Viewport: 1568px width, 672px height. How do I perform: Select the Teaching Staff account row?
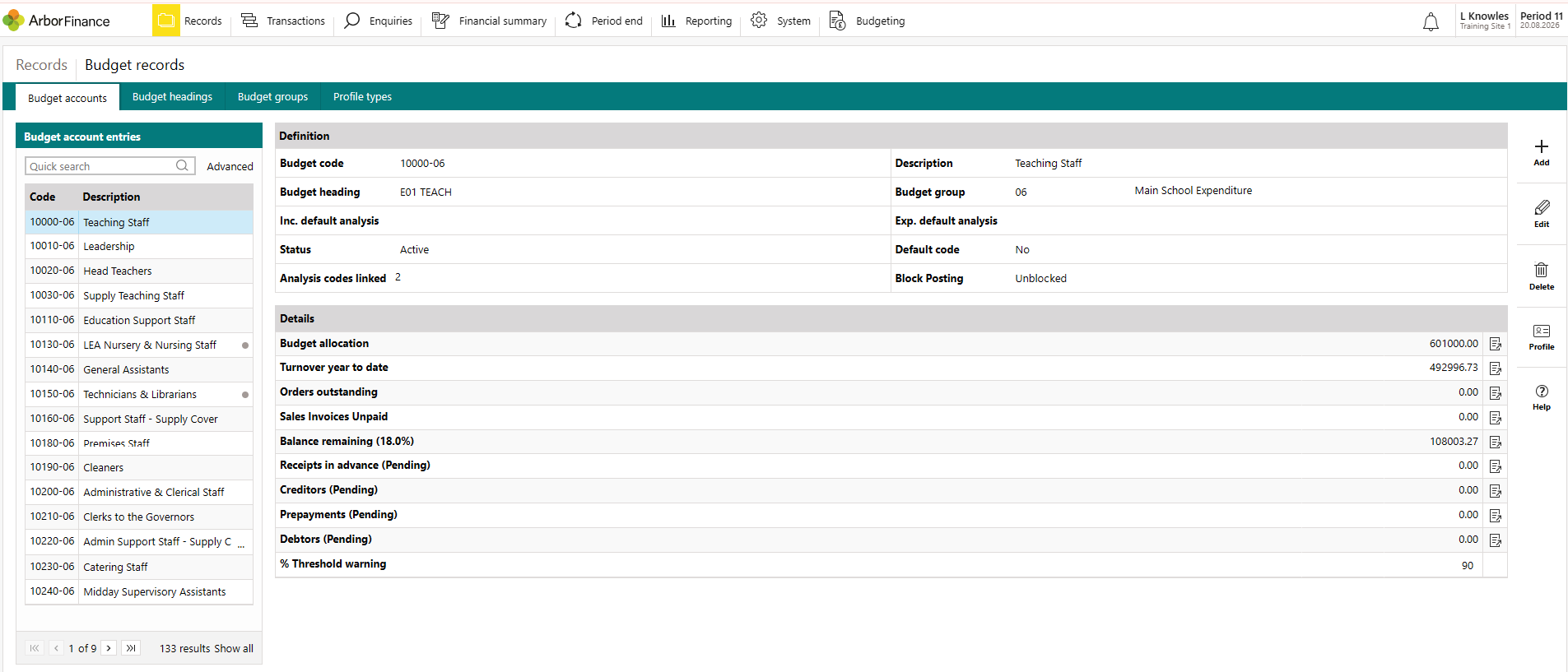click(x=139, y=222)
